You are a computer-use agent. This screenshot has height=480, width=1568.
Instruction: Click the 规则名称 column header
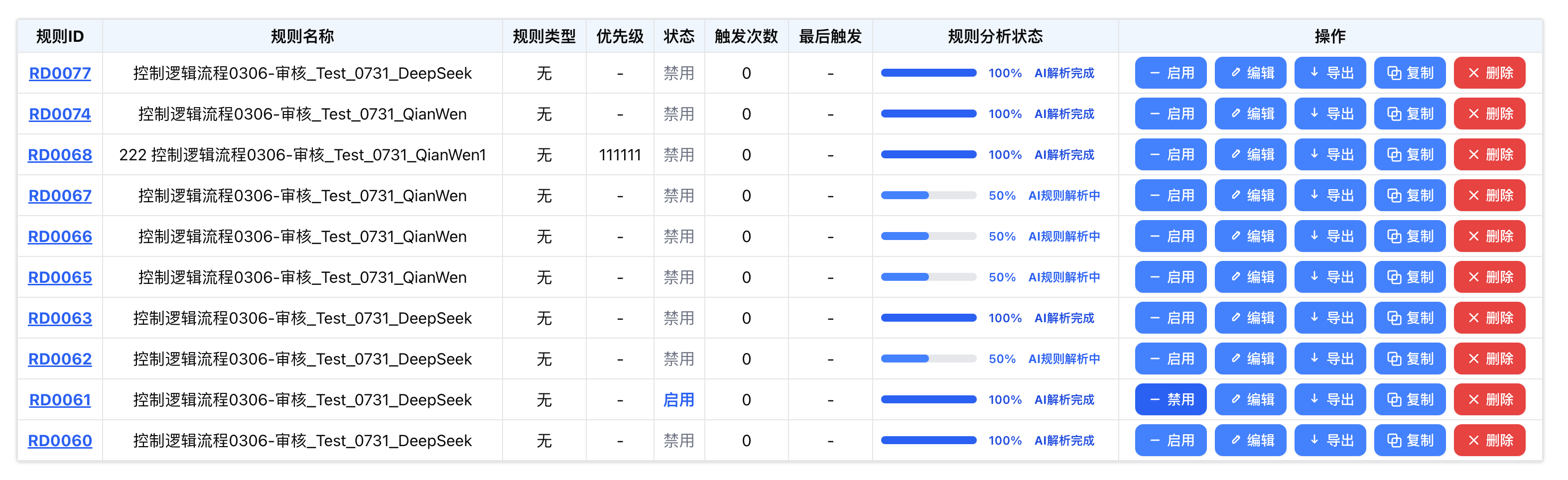click(x=302, y=36)
